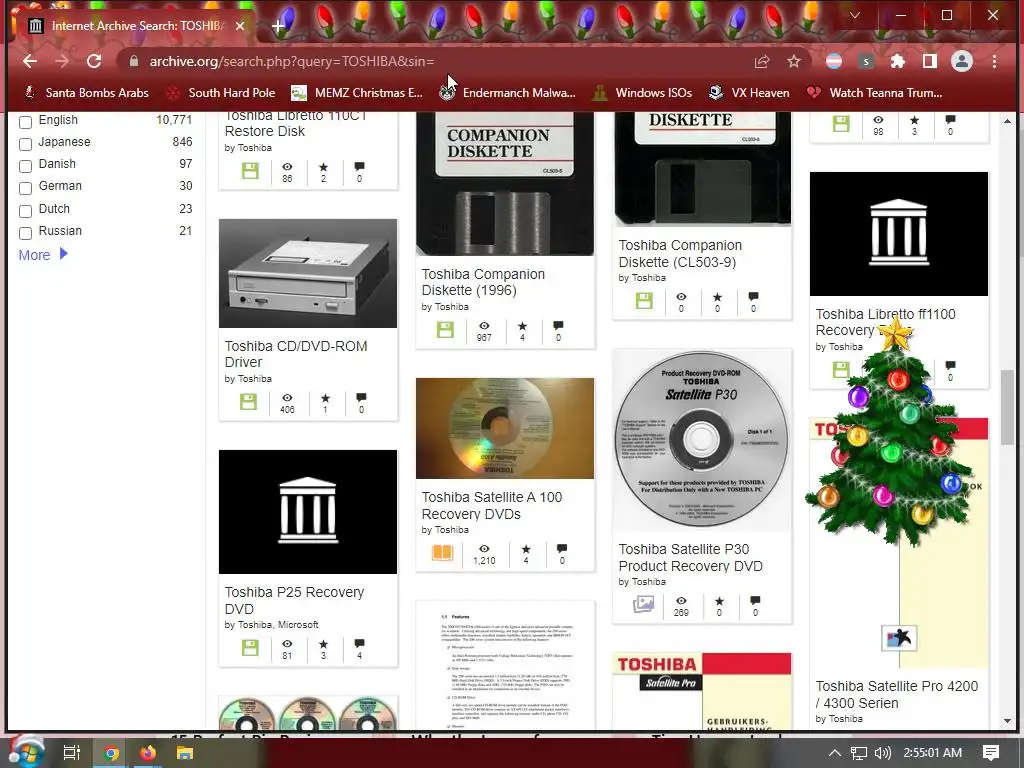Open the CD/DVD-ROM drive thumbnail image

[308, 274]
